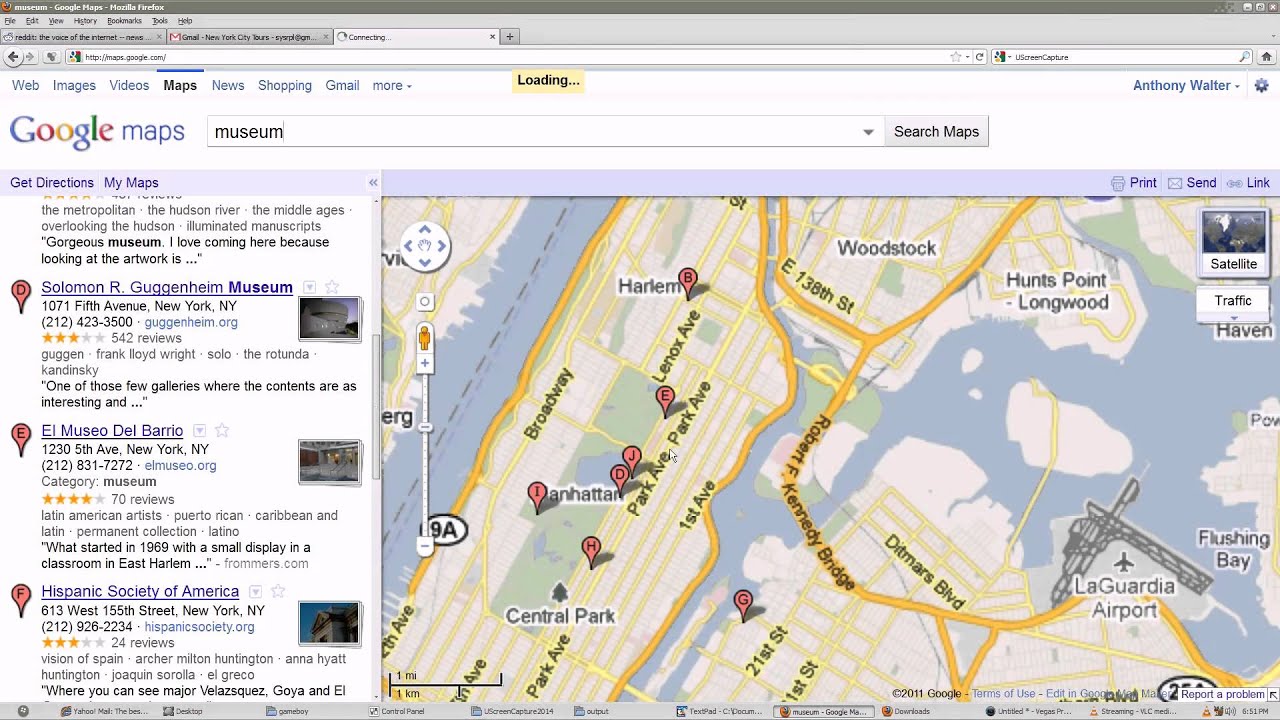The height and width of the screenshot is (720, 1280).
Task: Click the Link button in map toolbar
Action: 1248,183
